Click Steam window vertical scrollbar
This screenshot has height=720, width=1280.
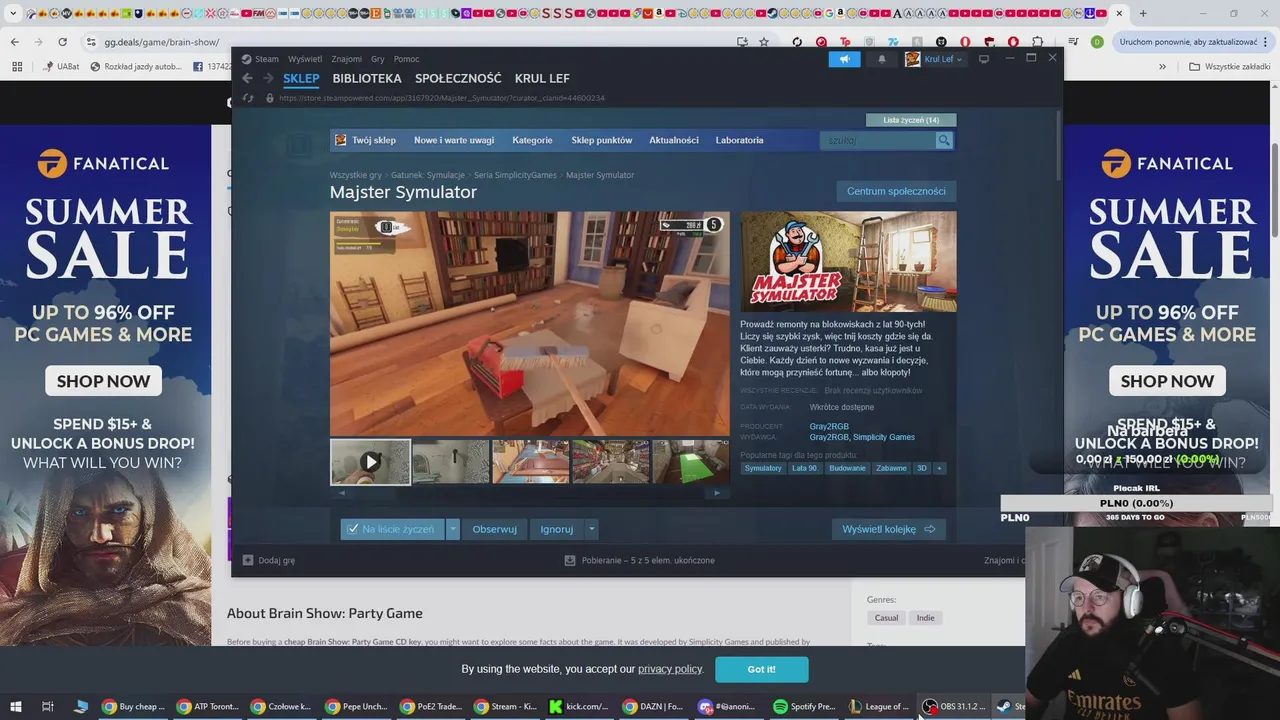pos(1058,146)
